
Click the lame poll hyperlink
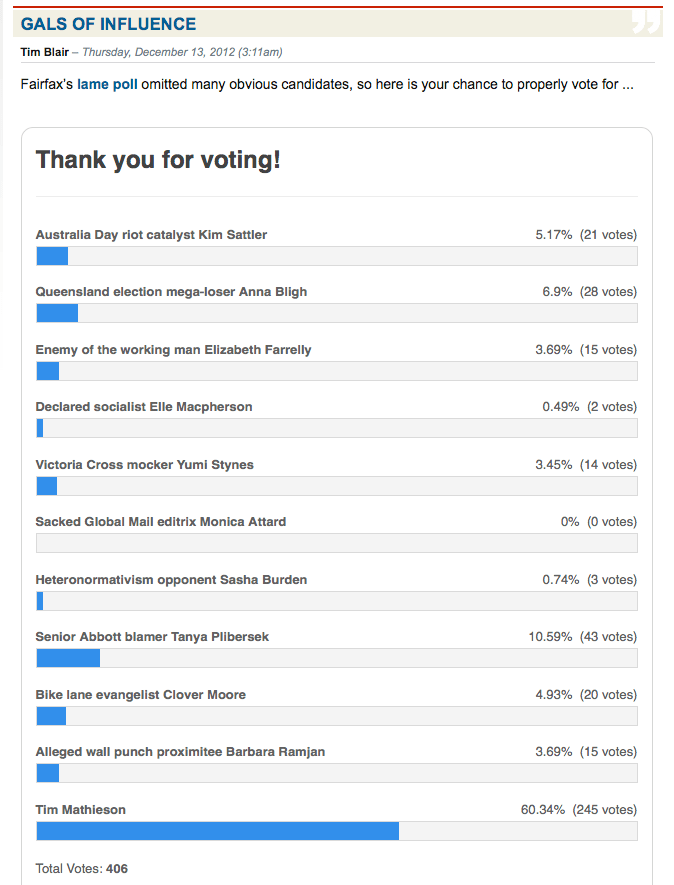pos(107,84)
